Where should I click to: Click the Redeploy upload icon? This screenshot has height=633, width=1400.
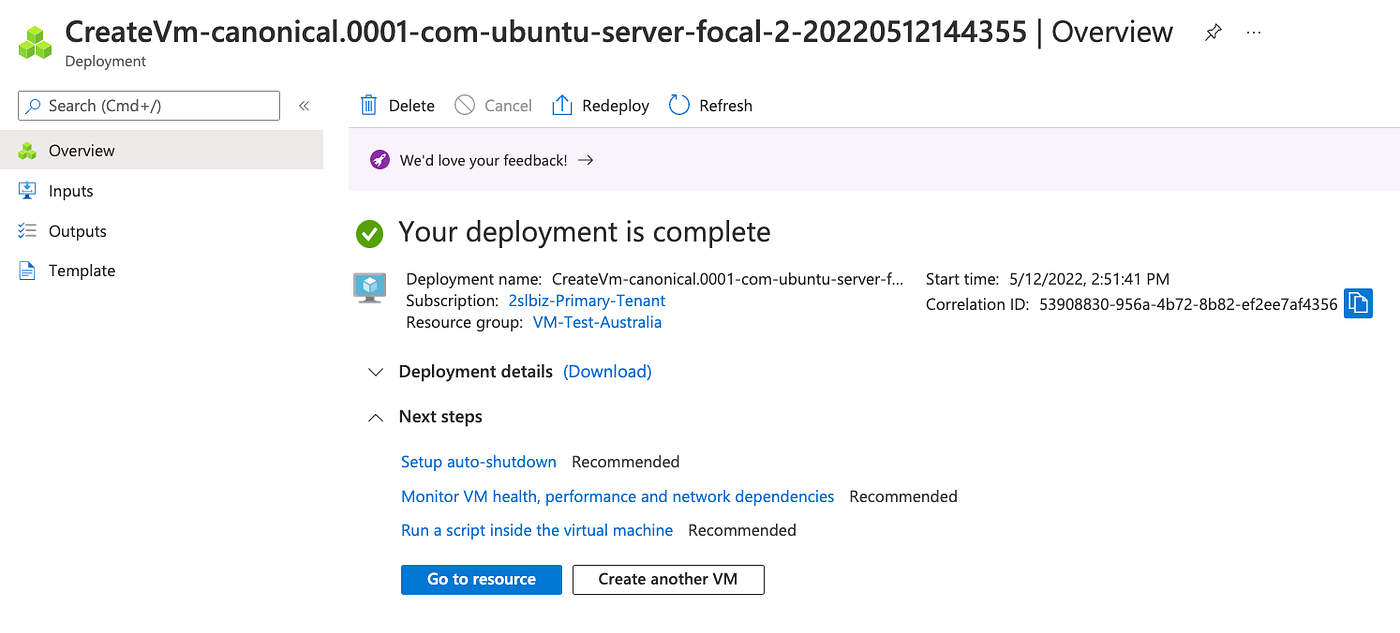coord(562,105)
